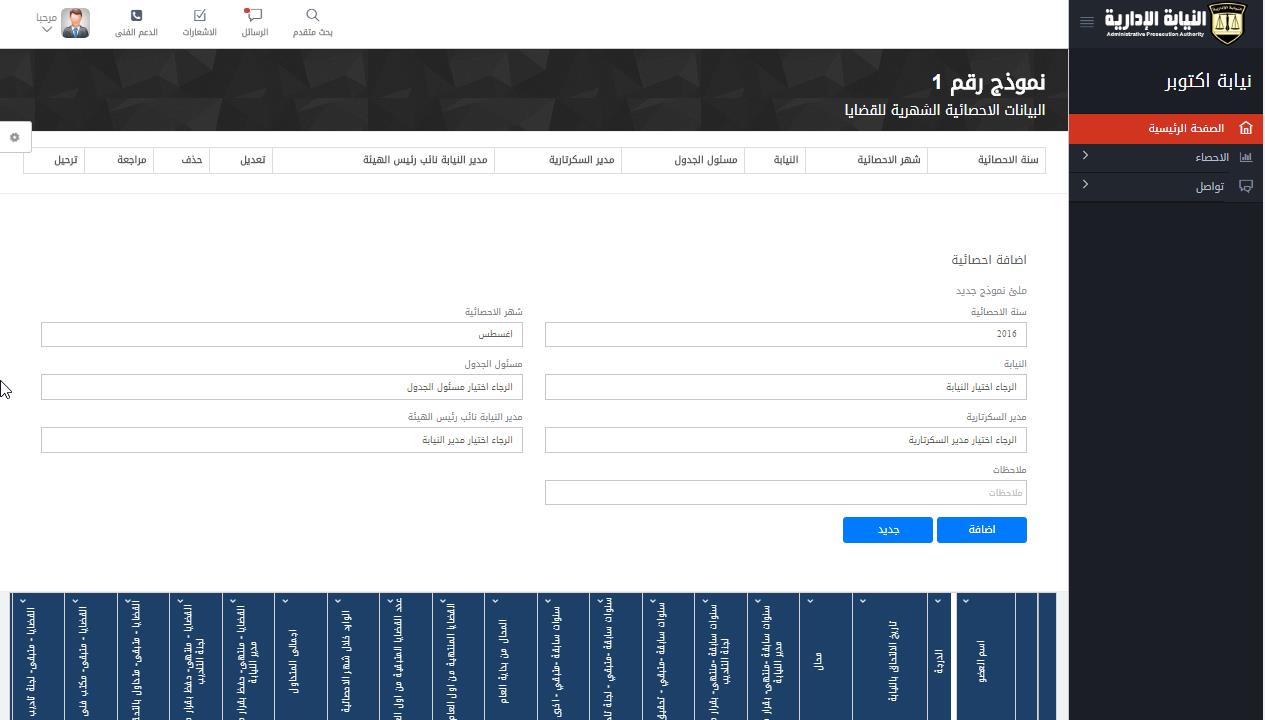Open the مدير السكرتارية selection dropdown
This screenshot has width=1265, height=720.
click(785, 440)
